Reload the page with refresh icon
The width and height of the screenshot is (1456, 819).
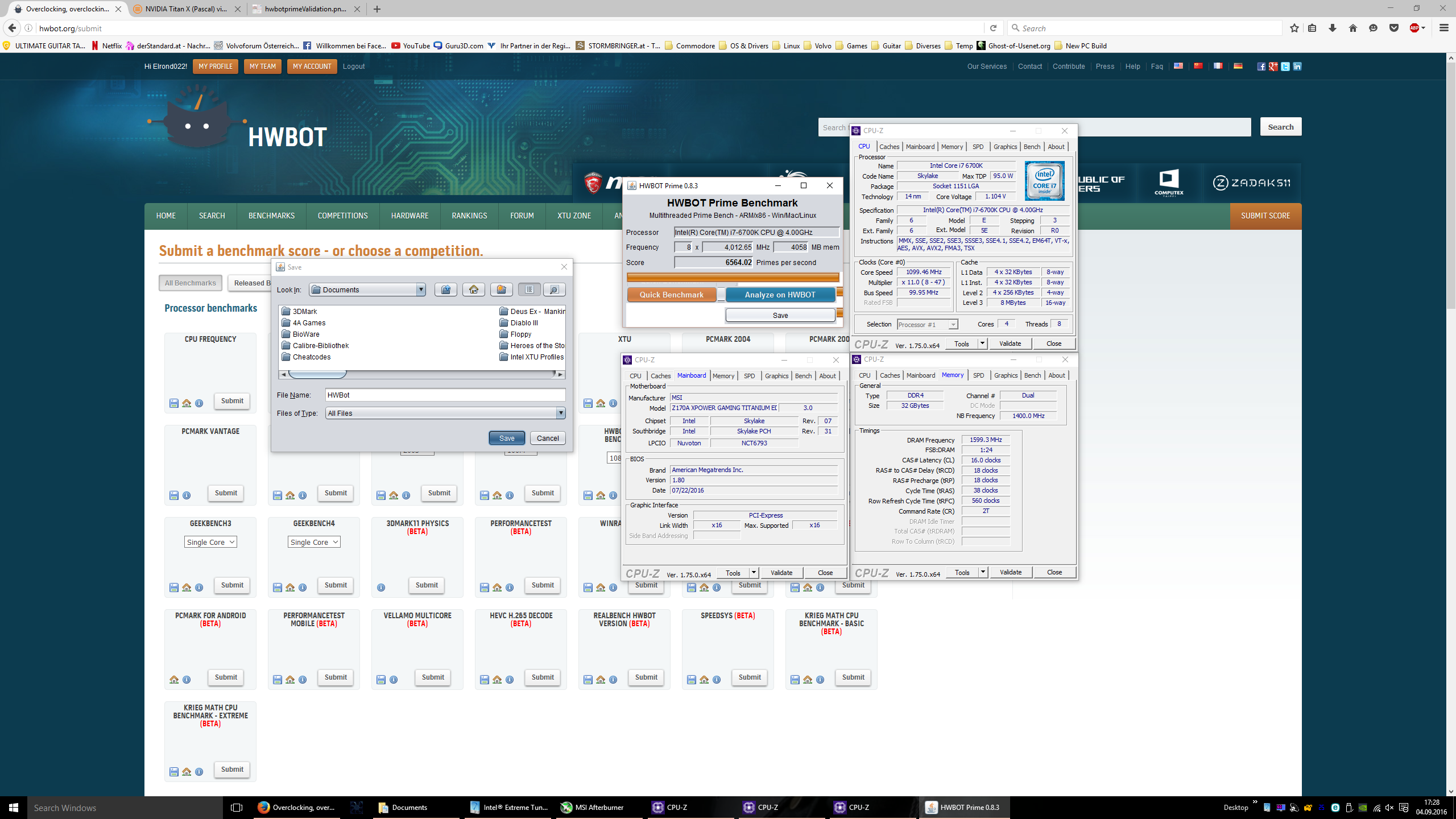coord(993,28)
